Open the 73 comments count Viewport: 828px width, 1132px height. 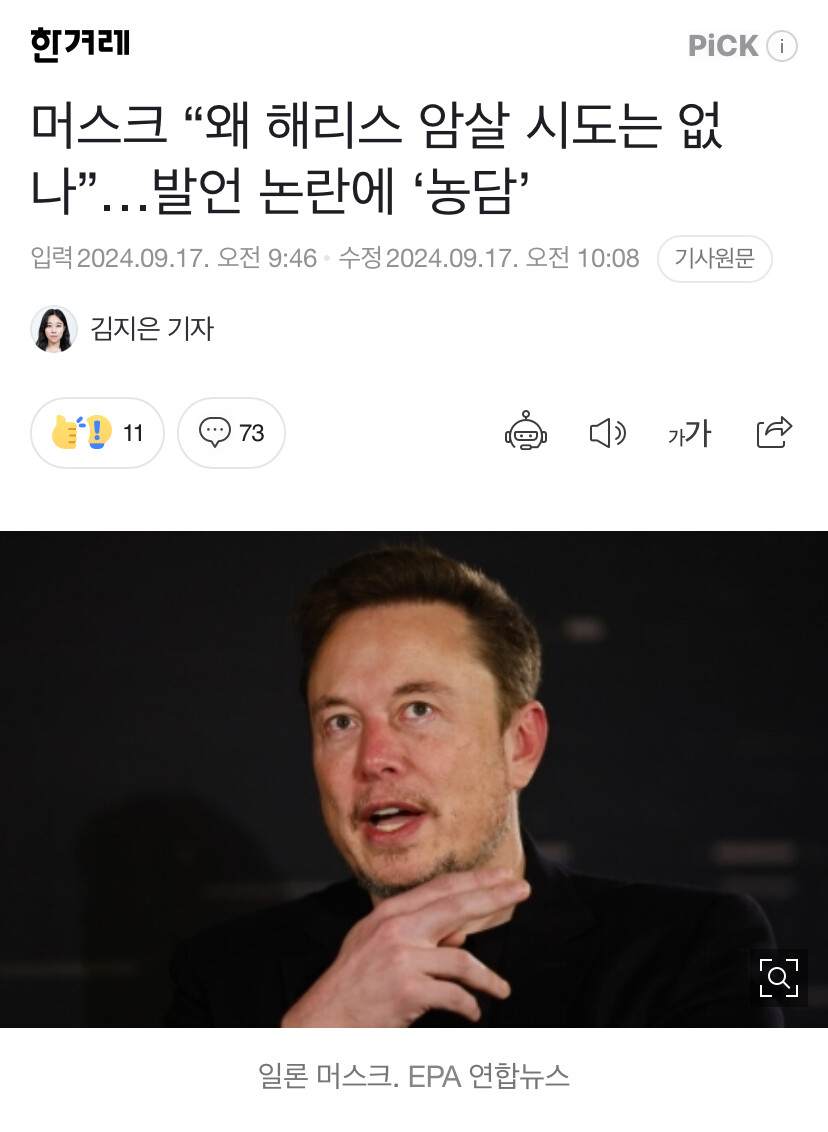pos(251,432)
